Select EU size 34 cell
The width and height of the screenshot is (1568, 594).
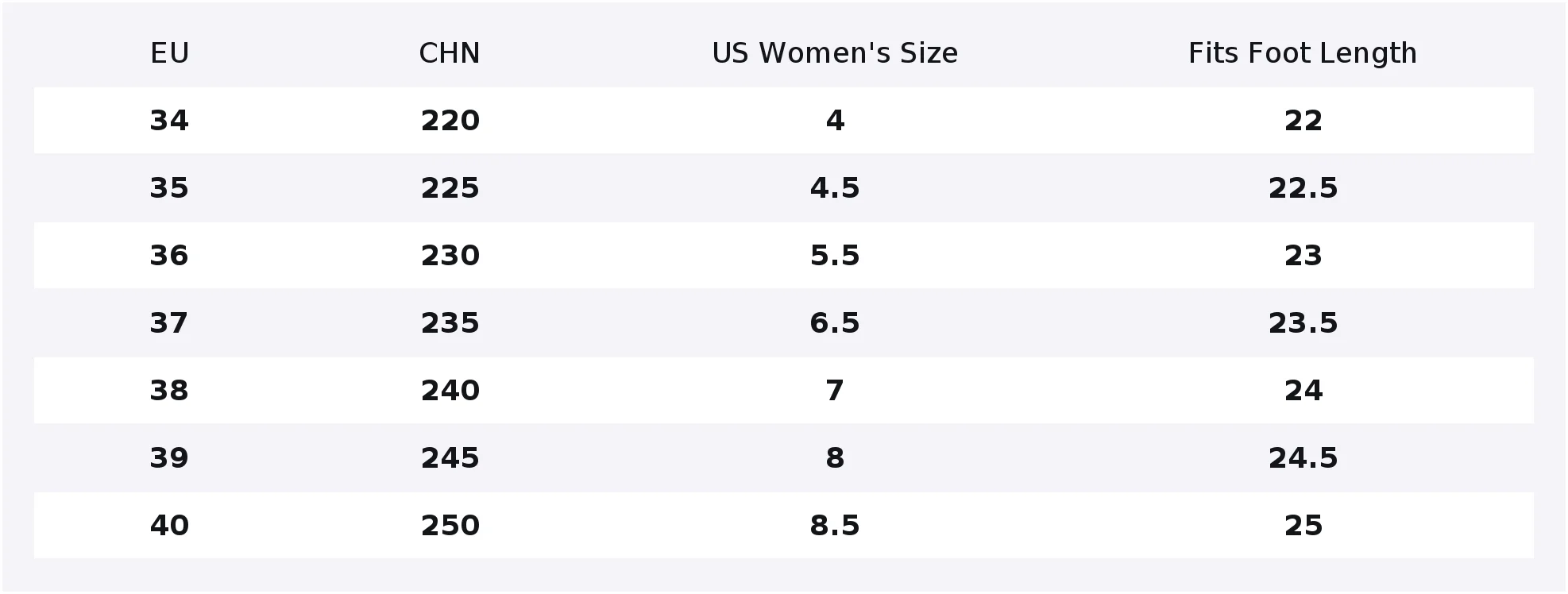[169, 121]
